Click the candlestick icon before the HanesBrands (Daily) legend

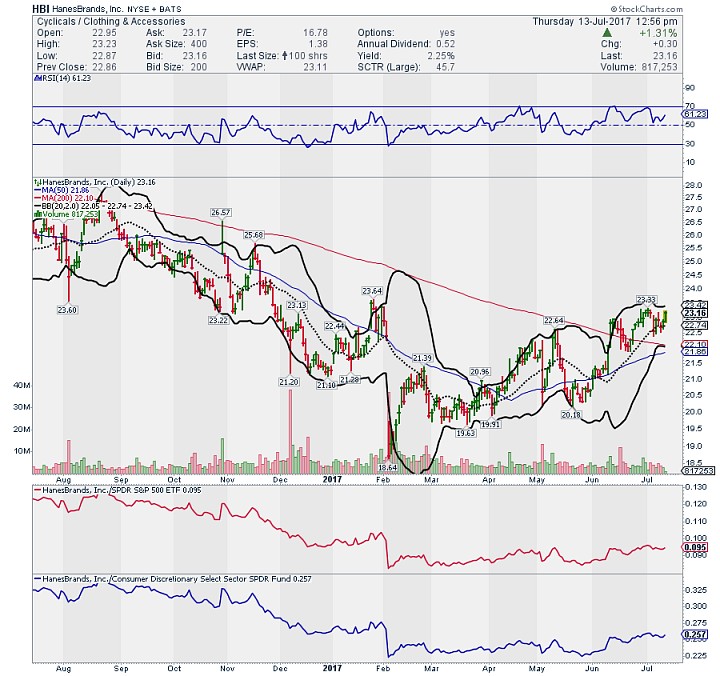click(x=38, y=182)
